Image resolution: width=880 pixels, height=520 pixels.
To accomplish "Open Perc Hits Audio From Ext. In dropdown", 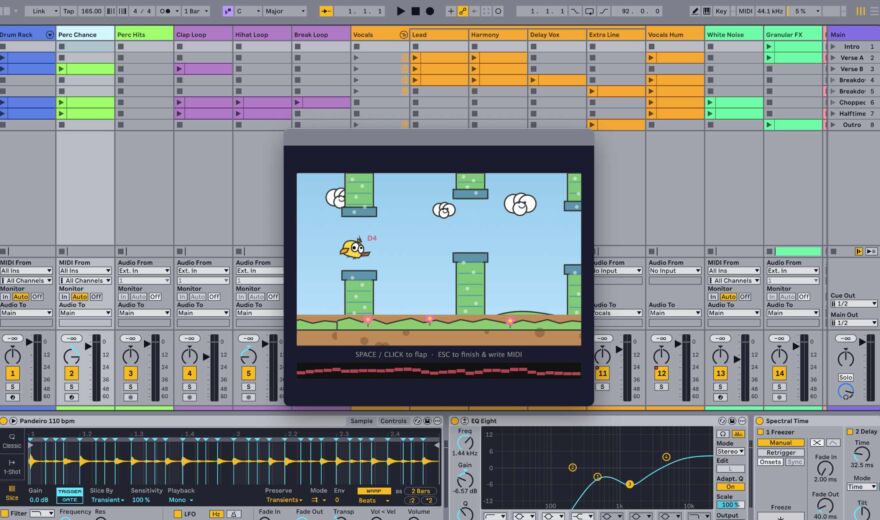I will pos(144,270).
